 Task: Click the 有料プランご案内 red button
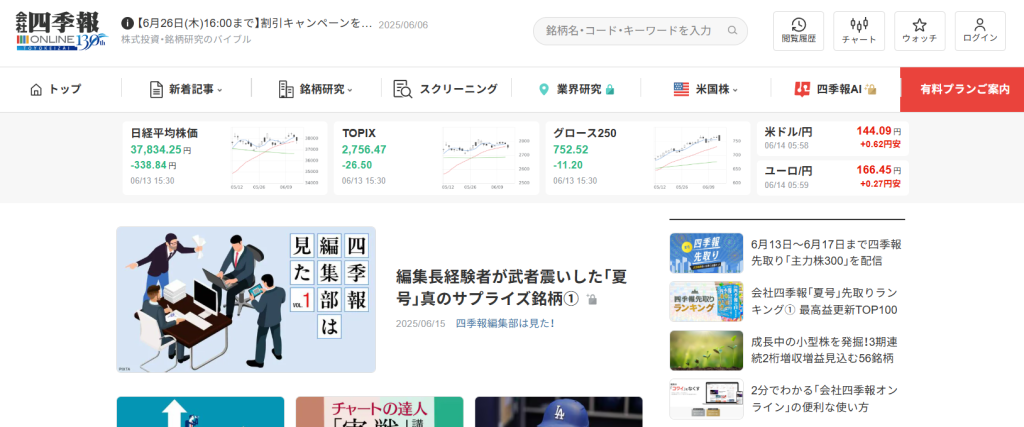pyautogui.click(x=962, y=89)
